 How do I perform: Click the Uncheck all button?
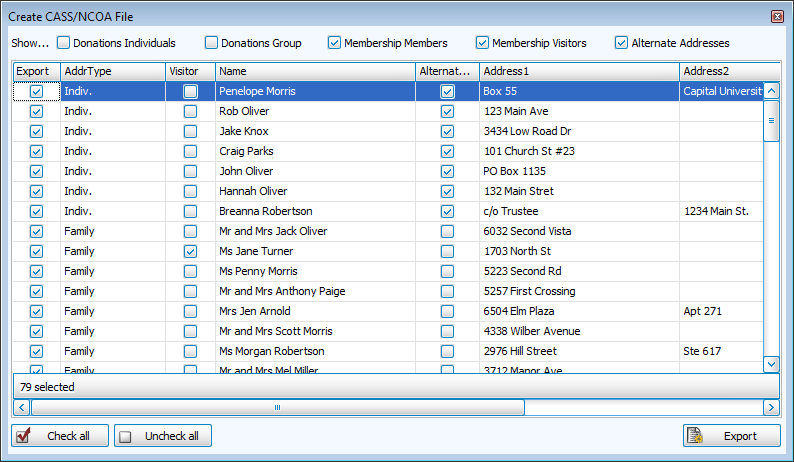point(164,436)
